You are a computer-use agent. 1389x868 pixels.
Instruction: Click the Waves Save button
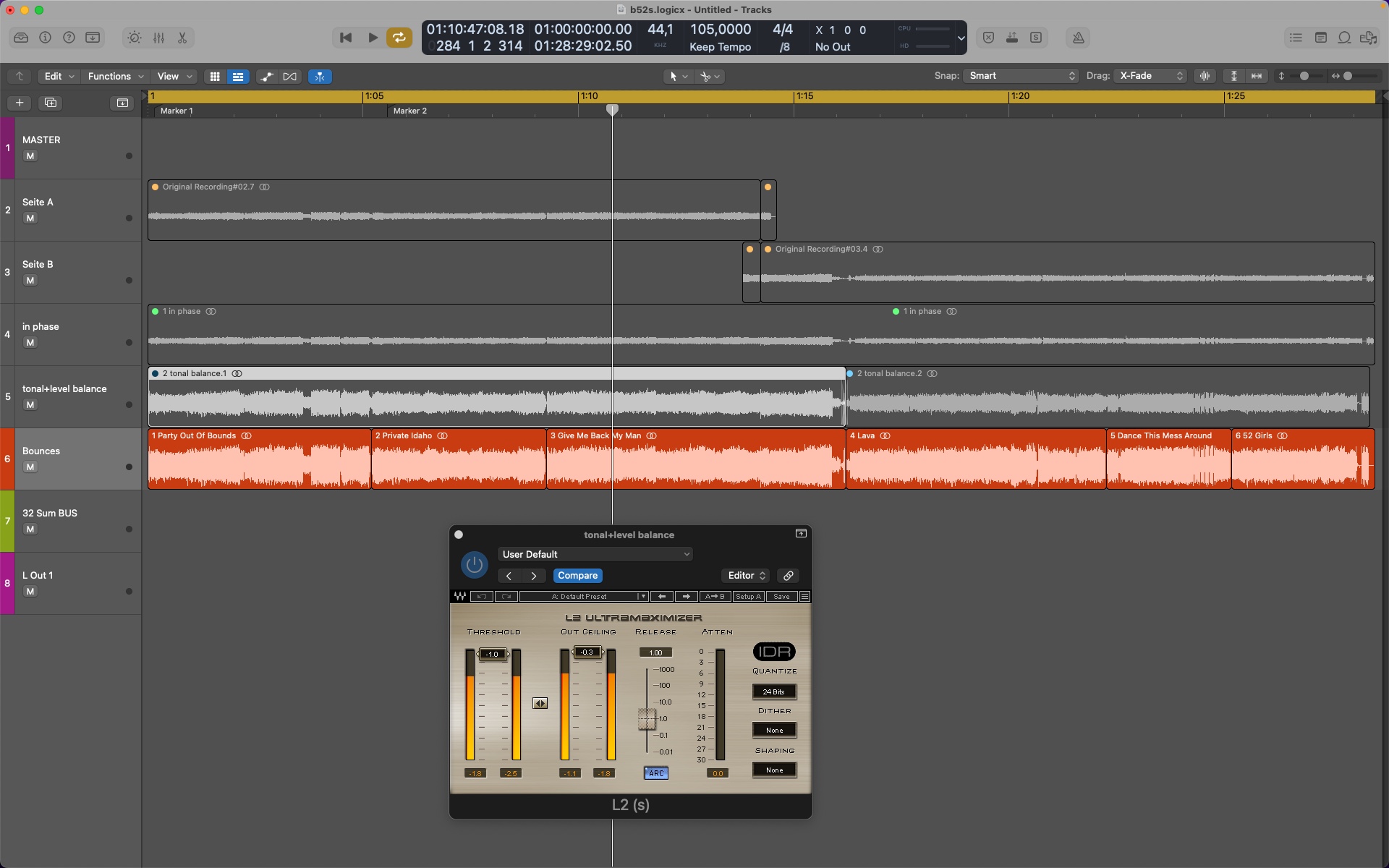(x=781, y=597)
